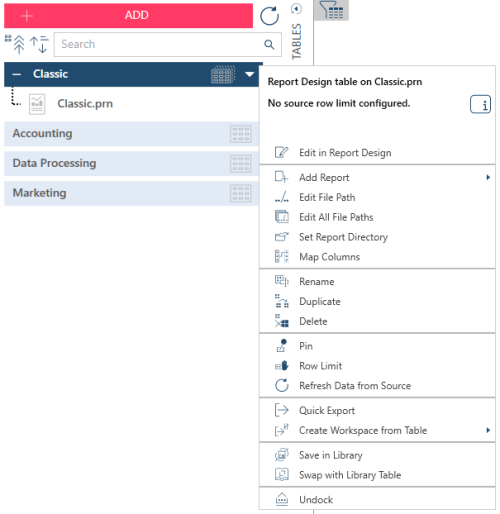The image size is (500, 514).
Task: Click the sort tables icon
Action: tap(39, 44)
